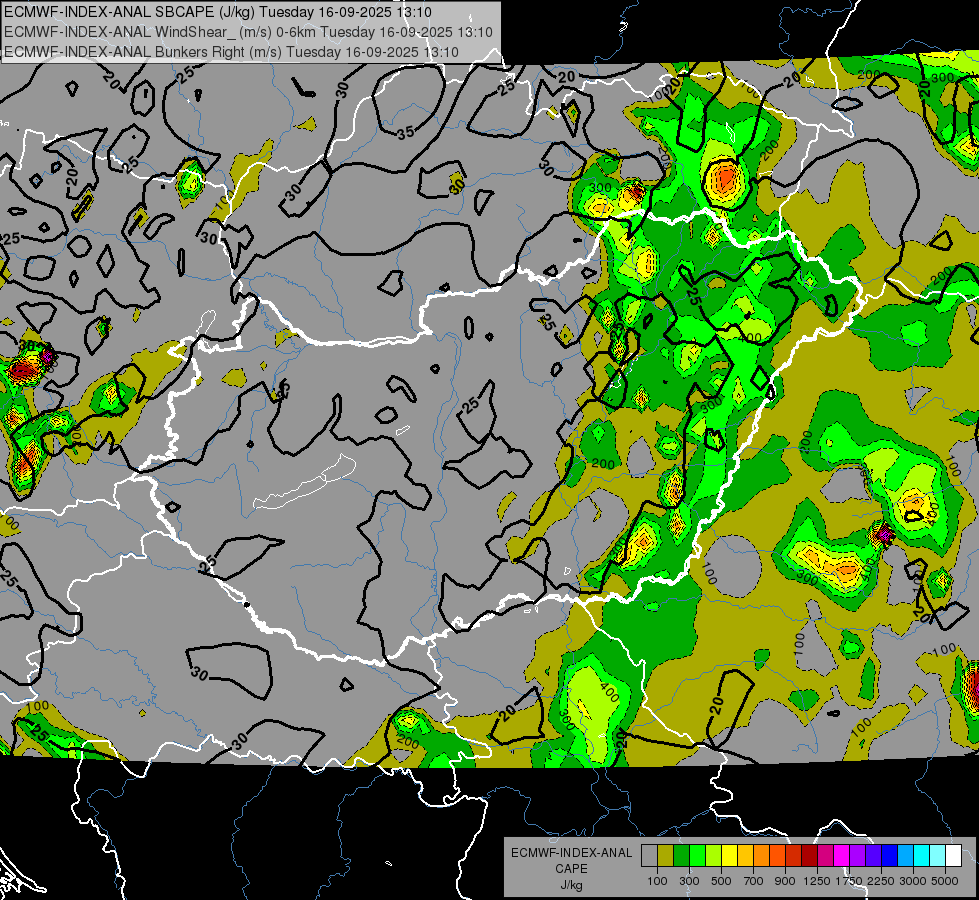The height and width of the screenshot is (900, 979).
Task: Click the WindShear 0-6km title line
Action: [248, 32]
